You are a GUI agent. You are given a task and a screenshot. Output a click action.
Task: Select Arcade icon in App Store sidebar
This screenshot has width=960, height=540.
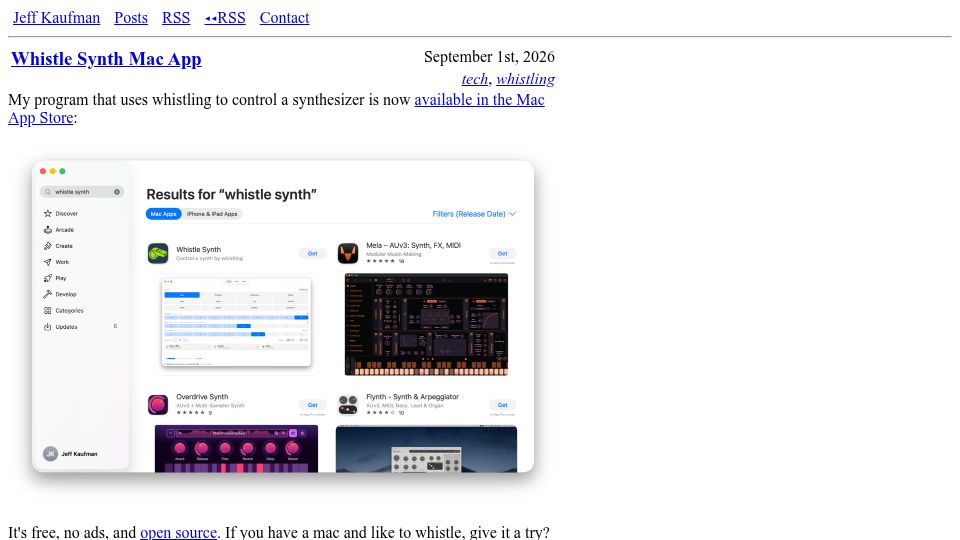pyautogui.click(x=48, y=230)
